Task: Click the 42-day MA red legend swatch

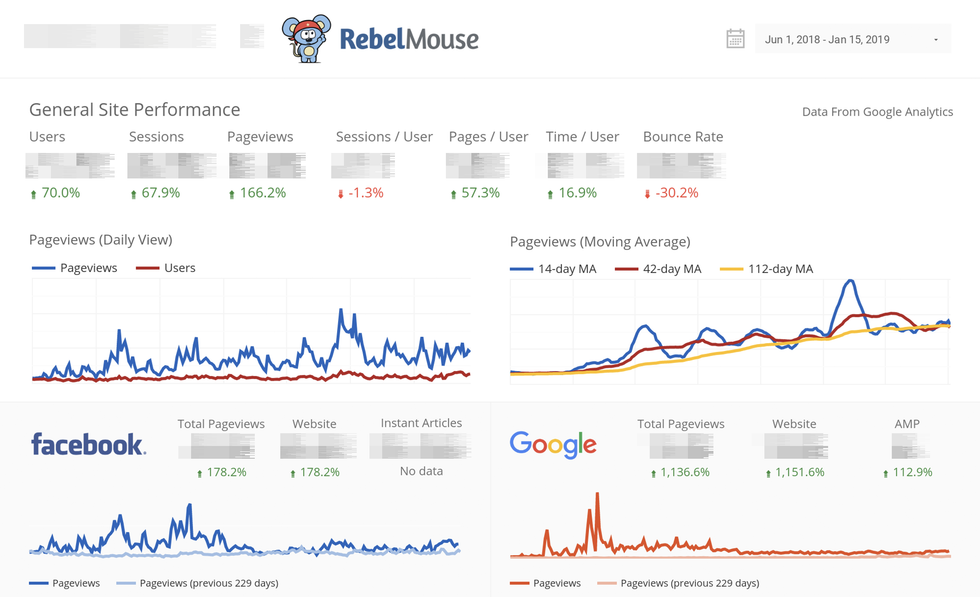Action: (x=626, y=269)
